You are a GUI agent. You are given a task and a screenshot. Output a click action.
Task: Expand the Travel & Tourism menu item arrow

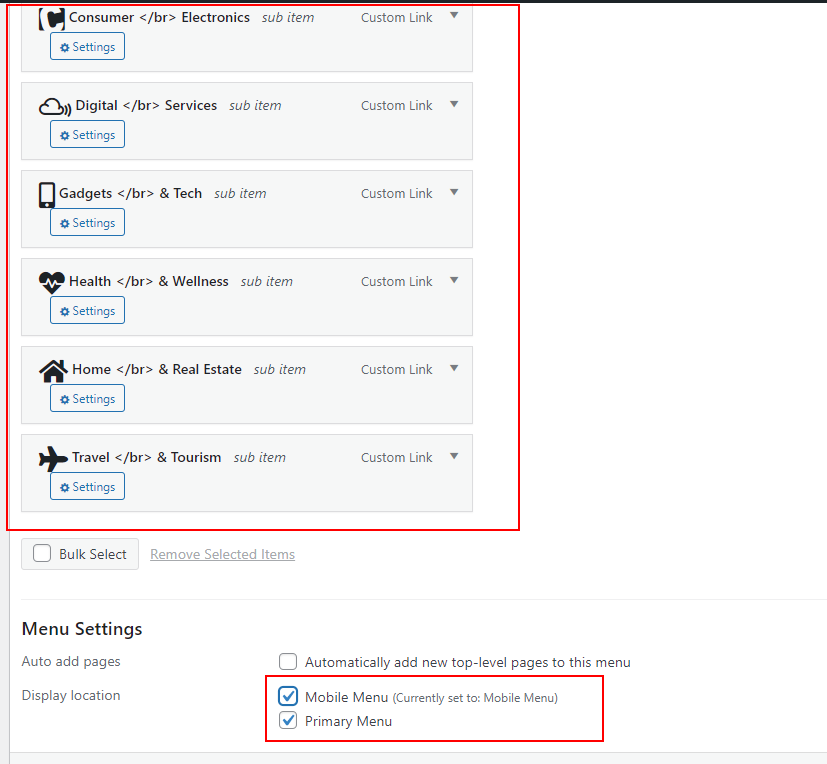pos(454,457)
